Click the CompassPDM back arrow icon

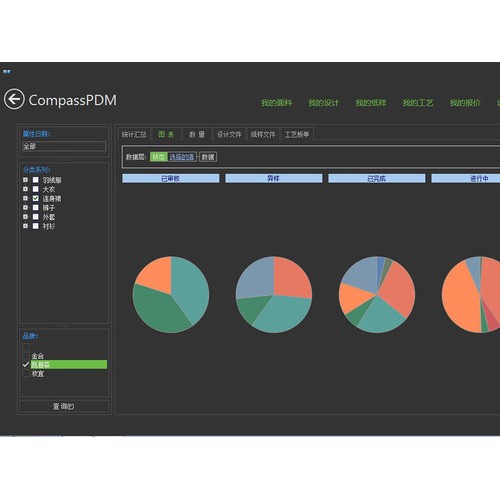click(x=14, y=99)
